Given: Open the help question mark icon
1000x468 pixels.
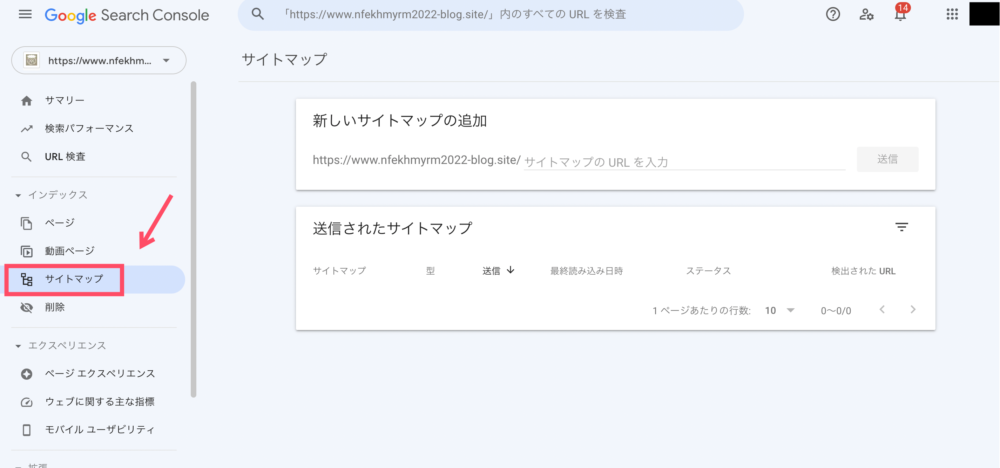Looking at the screenshot, I should tap(833, 15).
